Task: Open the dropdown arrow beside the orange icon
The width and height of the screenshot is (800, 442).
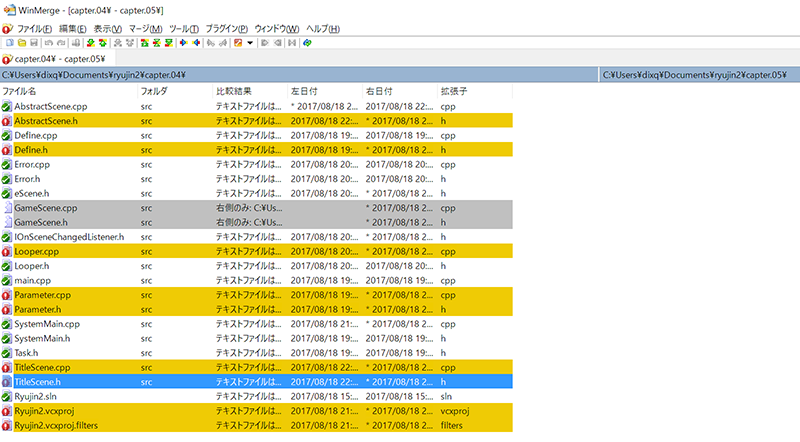Action: [250, 43]
